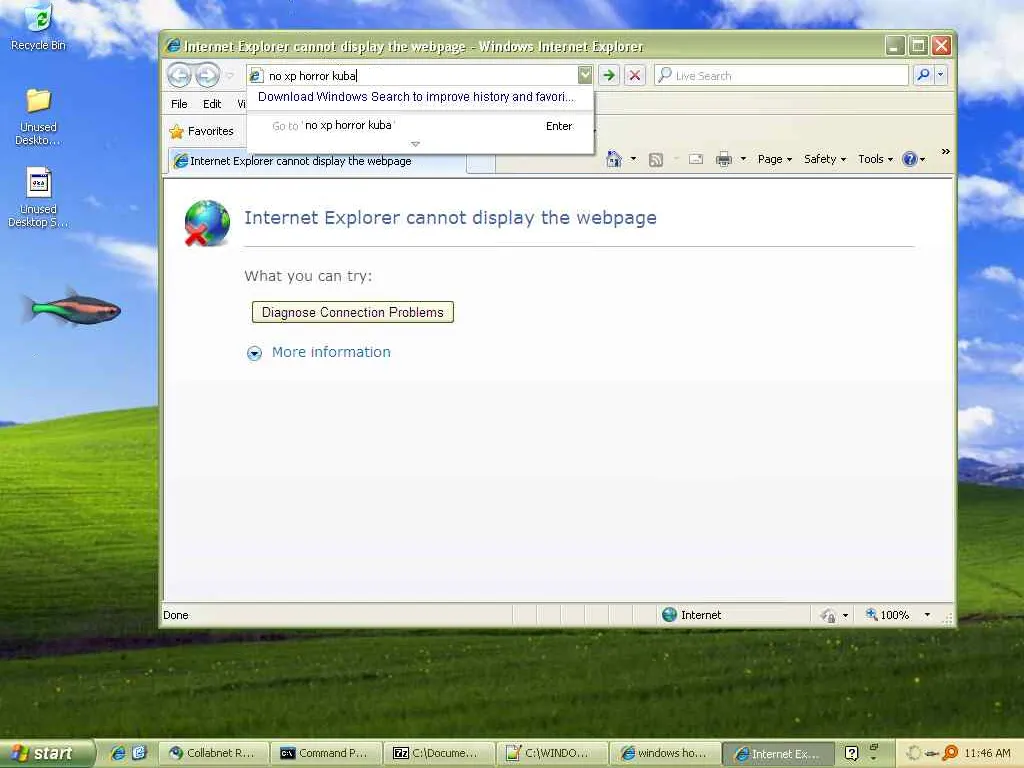Screen dimensions: 1024x768
Task: Click the Live Search magnifier button
Action: tap(923, 75)
